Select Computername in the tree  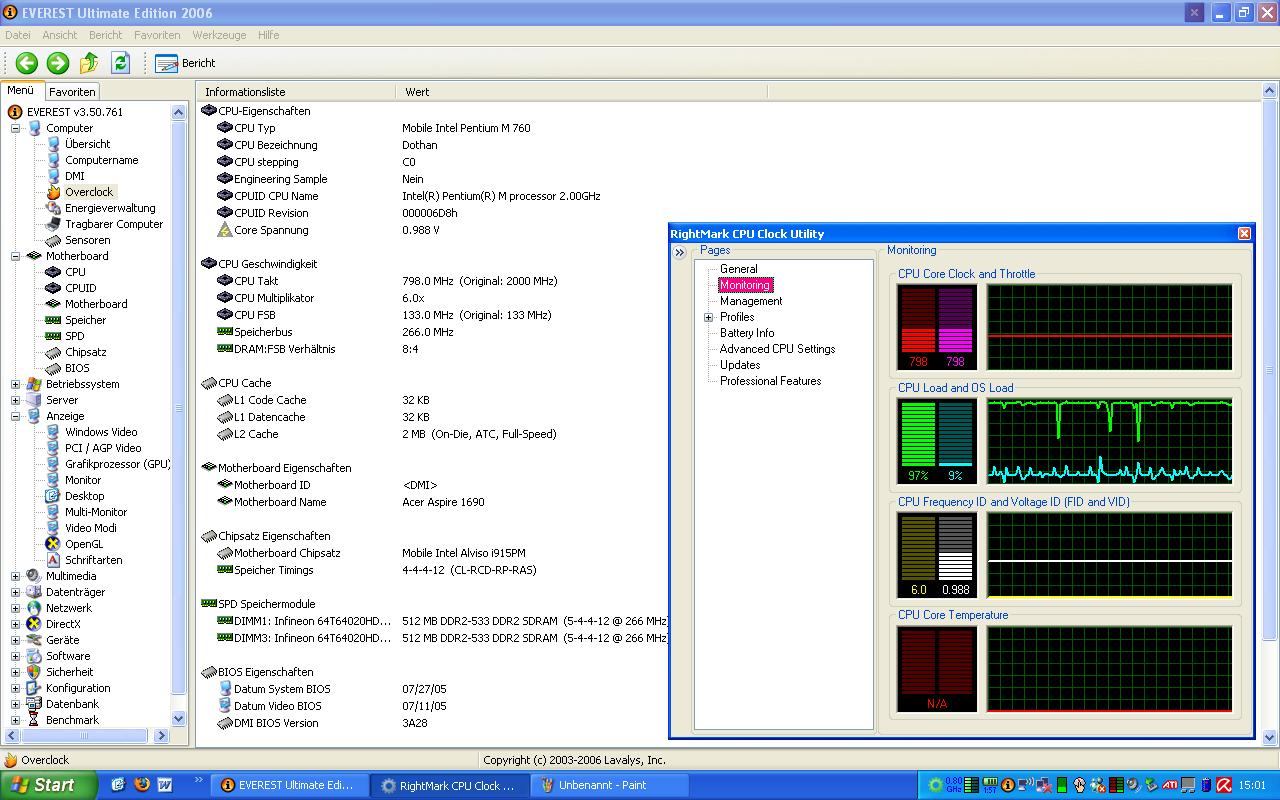point(101,160)
